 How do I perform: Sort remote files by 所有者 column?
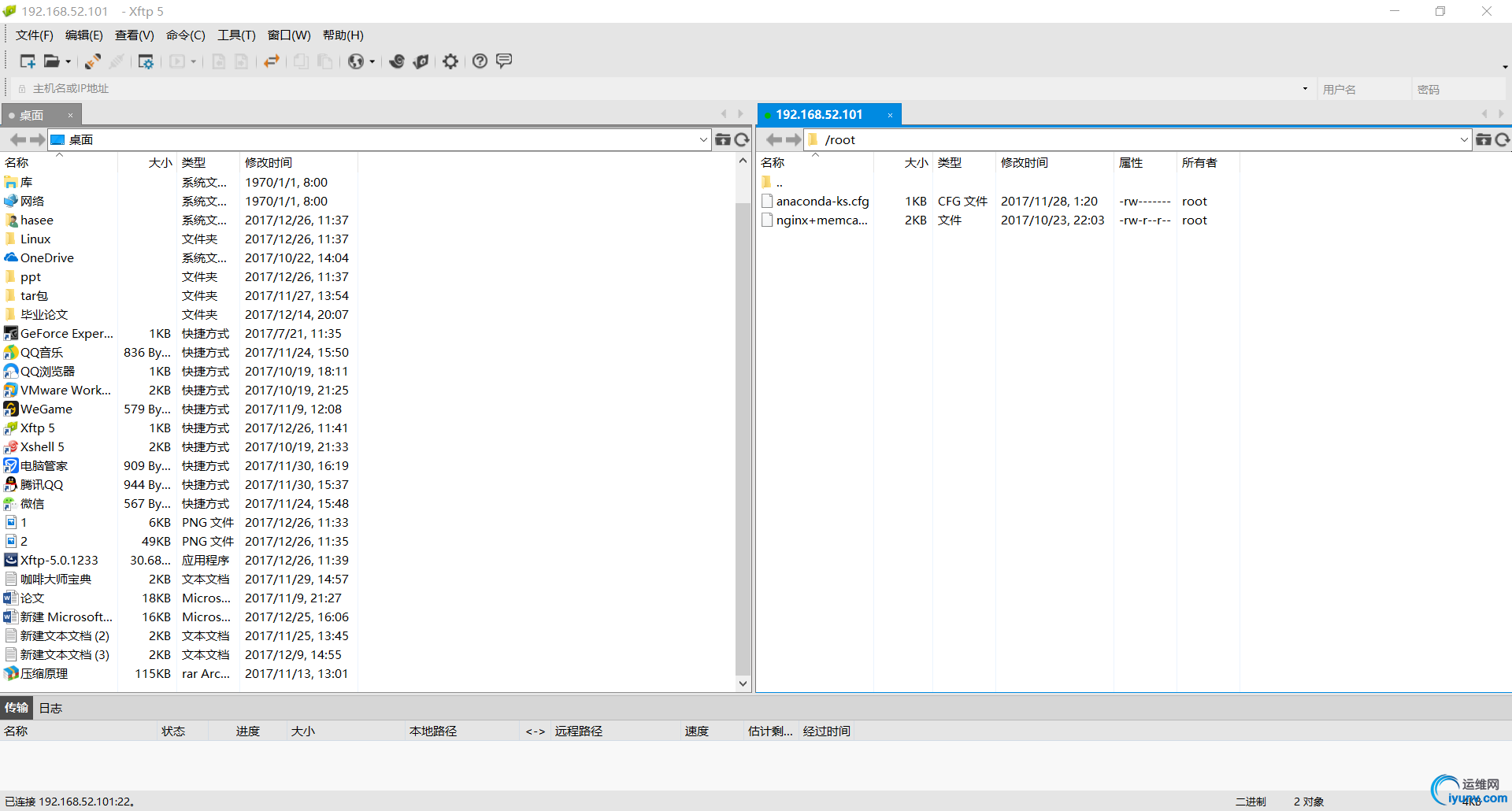tap(1208, 163)
